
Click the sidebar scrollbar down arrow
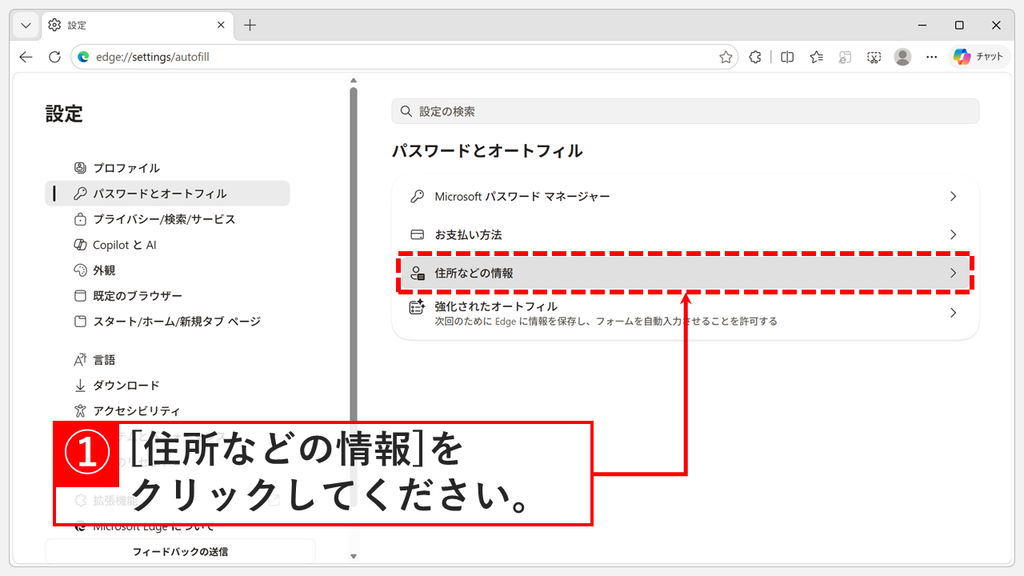(353, 556)
